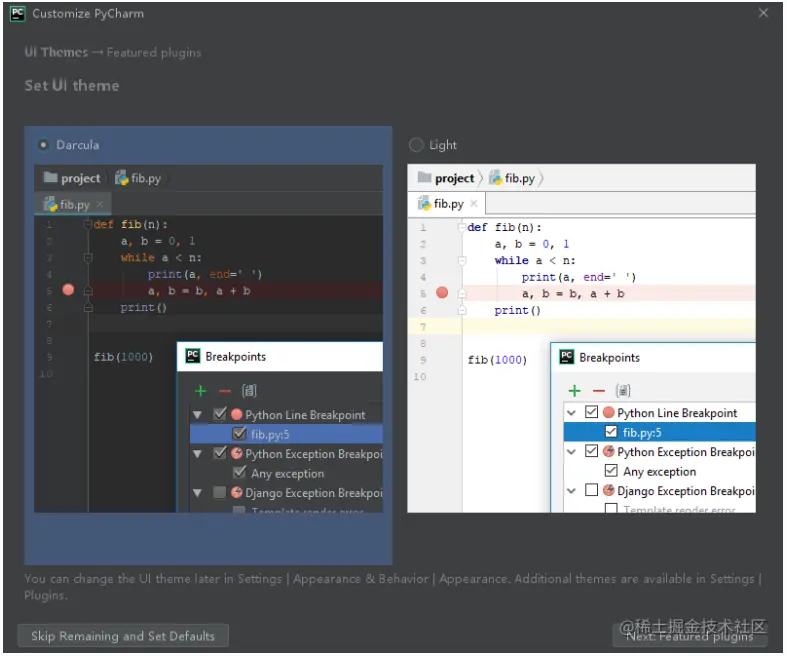Click PyCharm icon in Light Breakpoints title

coord(567,357)
